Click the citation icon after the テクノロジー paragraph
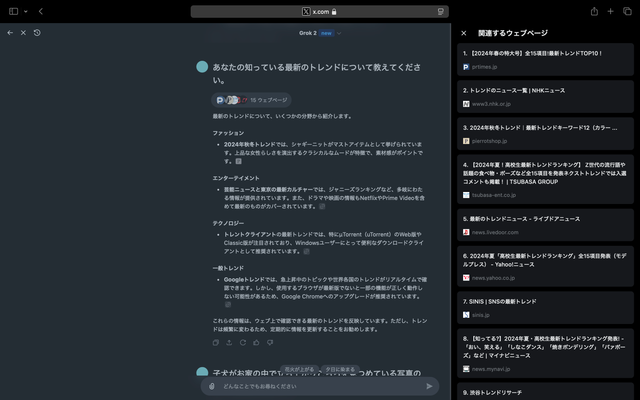The image size is (640, 400). (307, 251)
